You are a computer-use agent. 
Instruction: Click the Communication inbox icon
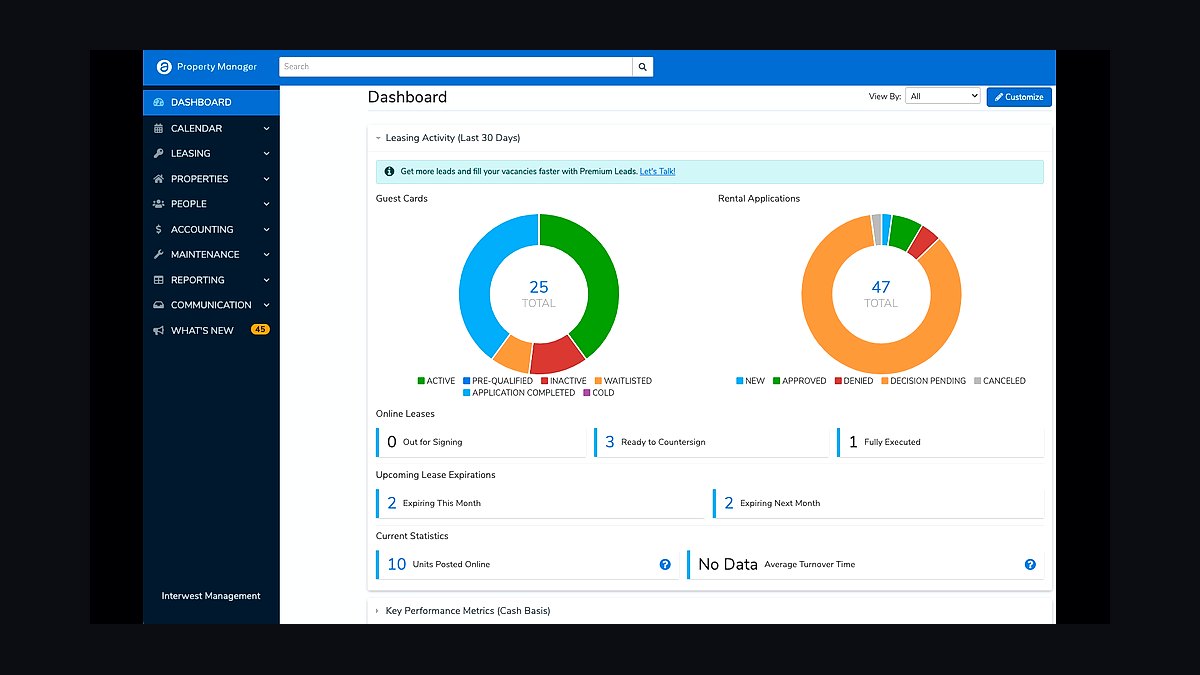pos(159,305)
